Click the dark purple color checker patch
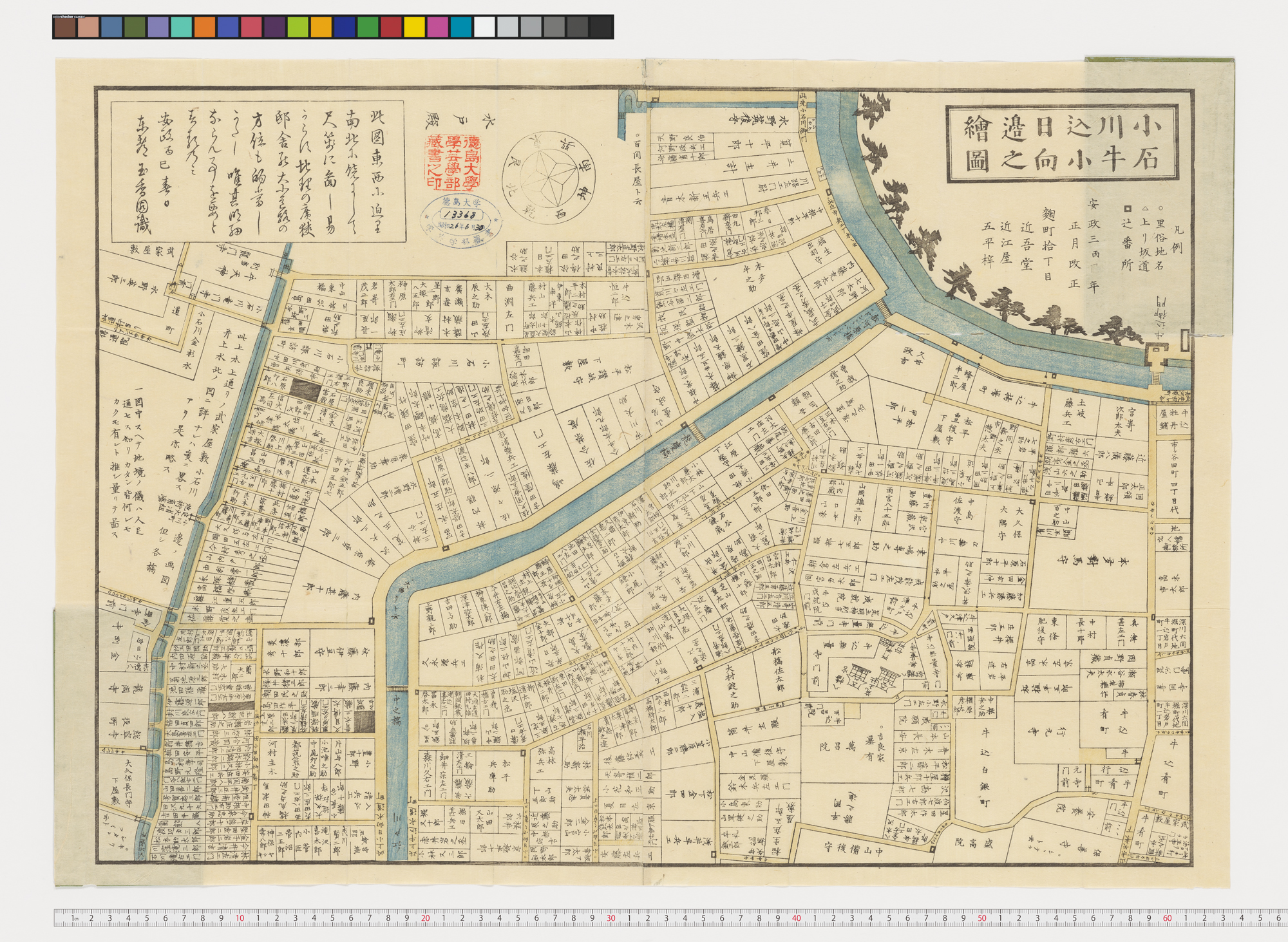This screenshot has width=1288, height=942. click(275, 27)
